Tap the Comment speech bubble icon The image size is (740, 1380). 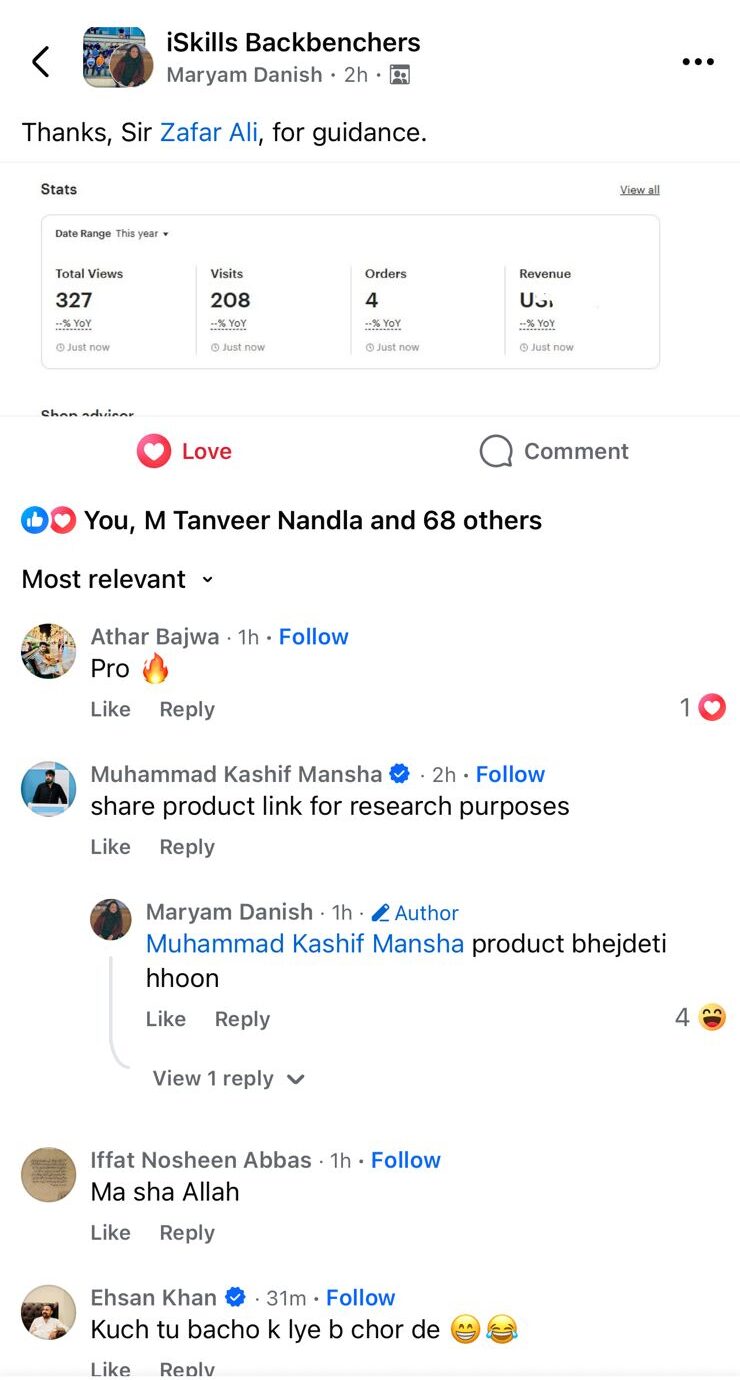(496, 452)
